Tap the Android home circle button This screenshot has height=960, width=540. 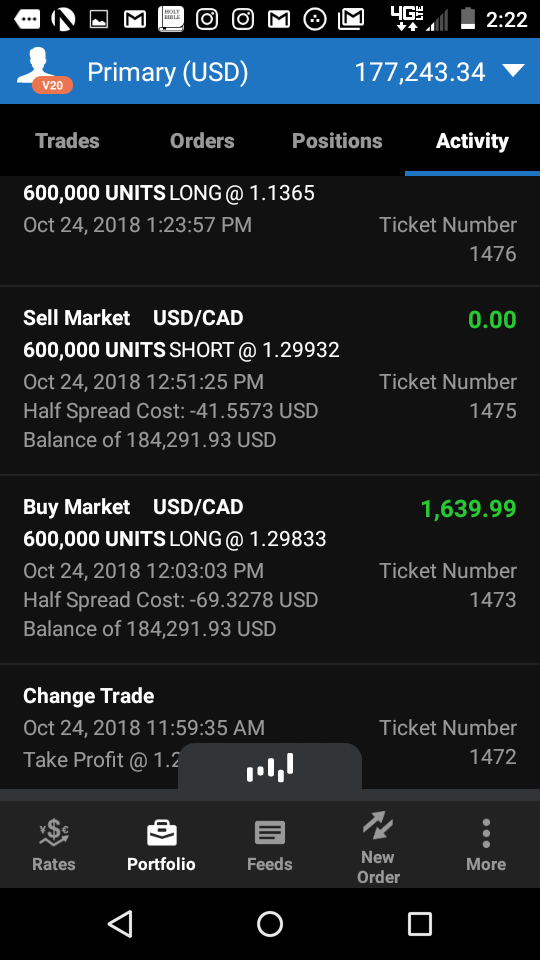coord(270,924)
